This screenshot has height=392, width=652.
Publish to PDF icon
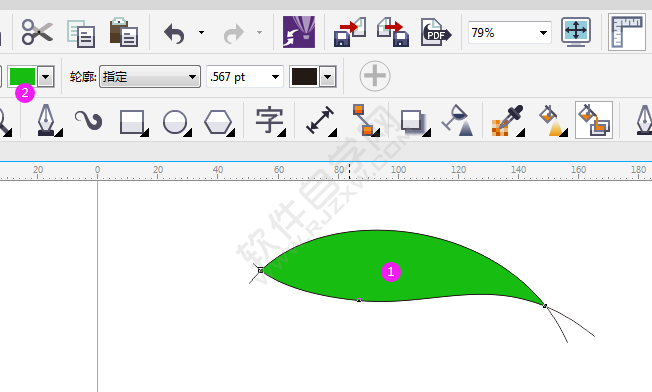coord(436,32)
